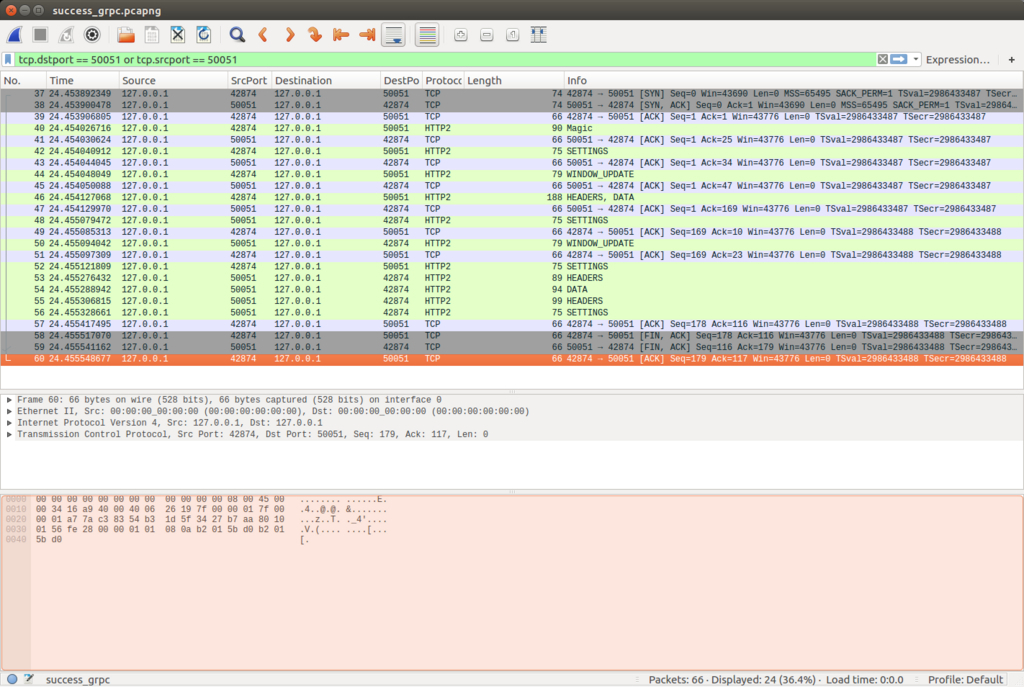Open the Expression… filter builder
The height and width of the screenshot is (687, 1024).
957,59
